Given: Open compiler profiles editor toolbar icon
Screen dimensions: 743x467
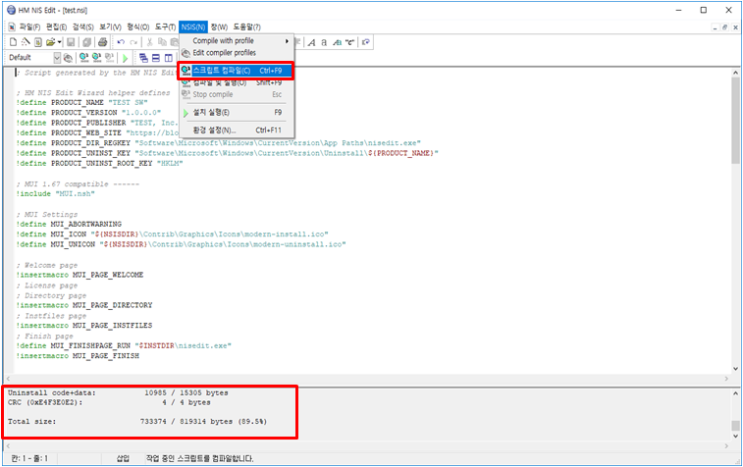Looking at the screenshot, I should pos(68,58).
